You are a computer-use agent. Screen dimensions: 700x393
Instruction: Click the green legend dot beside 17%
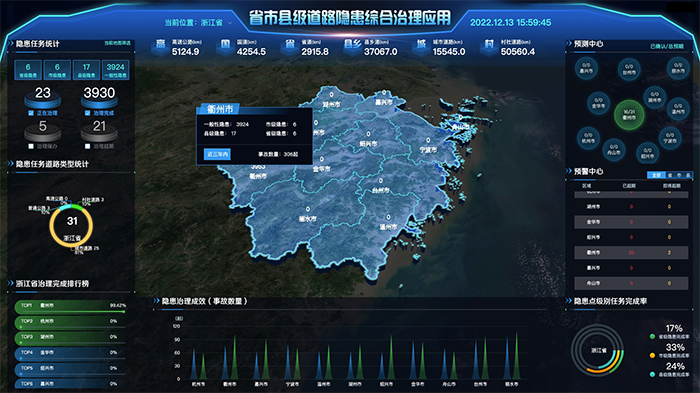tap(652, 336)
